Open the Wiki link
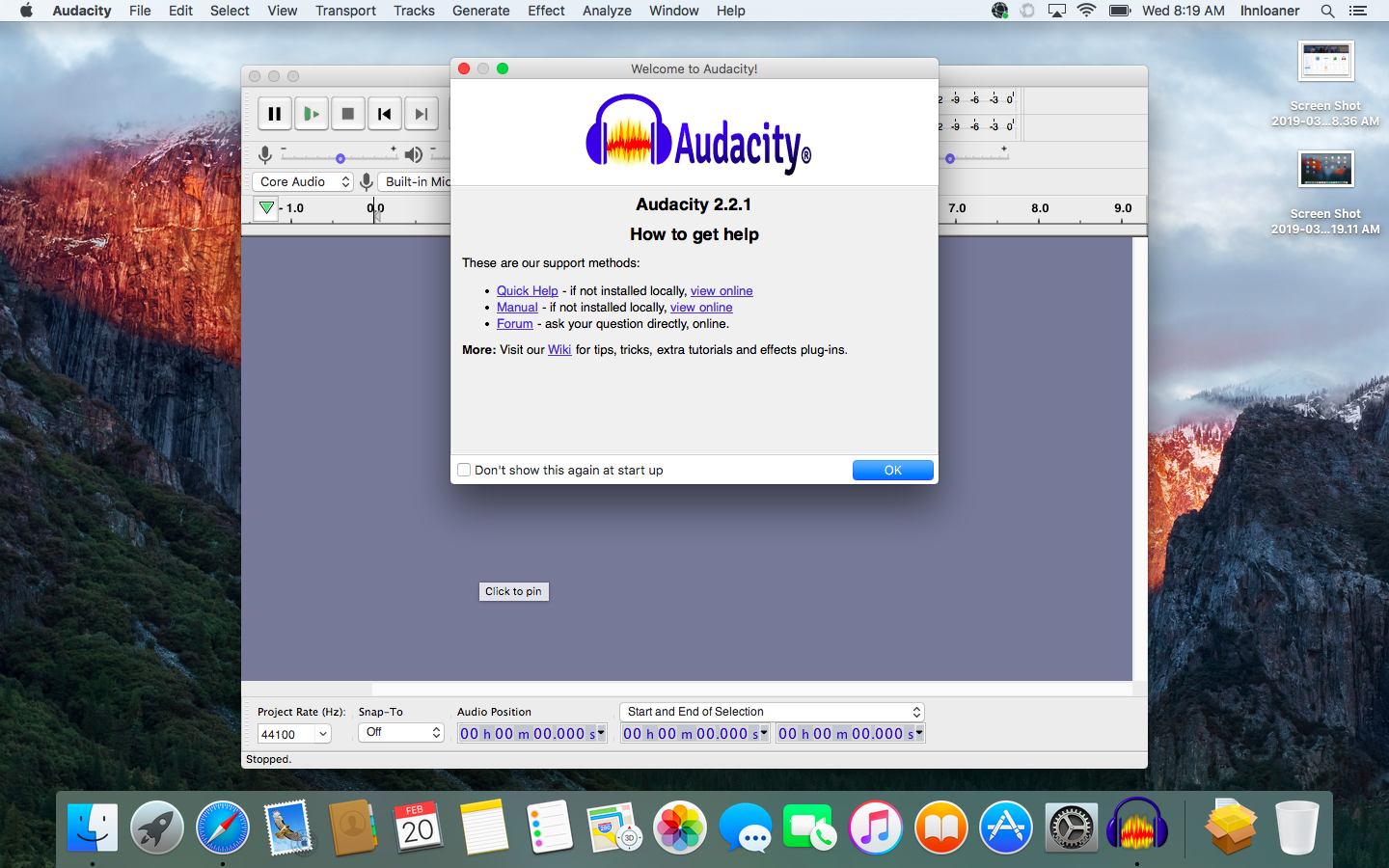Image resolution: width=1389 pixels, height=868 pixels. tap(559, 350)
